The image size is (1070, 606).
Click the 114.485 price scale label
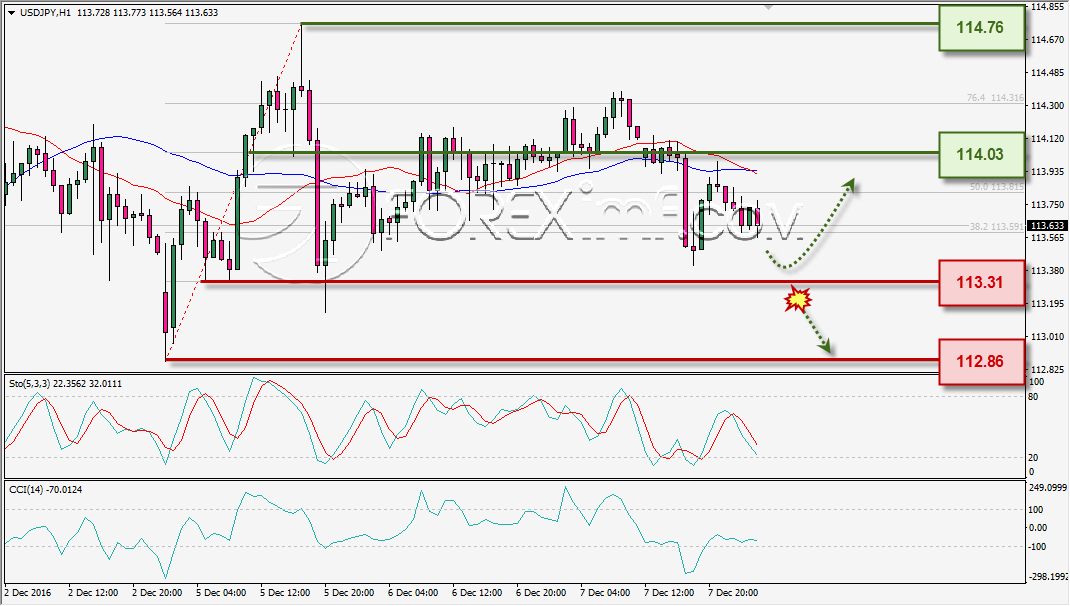tap(1047, 72)
